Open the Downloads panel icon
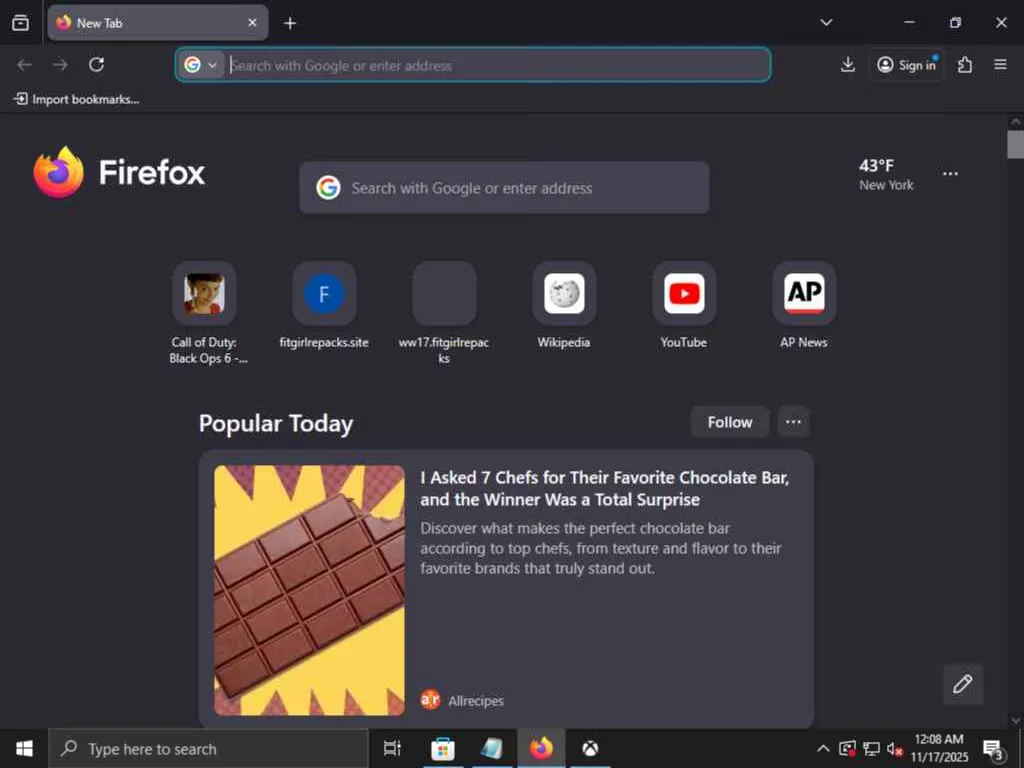The image size is (1024, 768). [x=848, y=65]
